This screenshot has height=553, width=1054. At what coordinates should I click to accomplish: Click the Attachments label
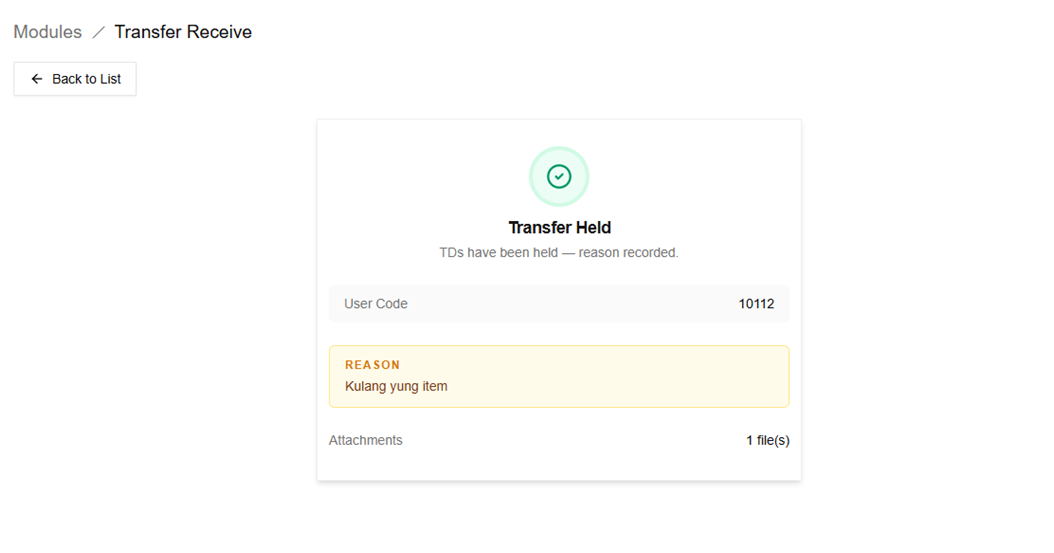(366, 440)
